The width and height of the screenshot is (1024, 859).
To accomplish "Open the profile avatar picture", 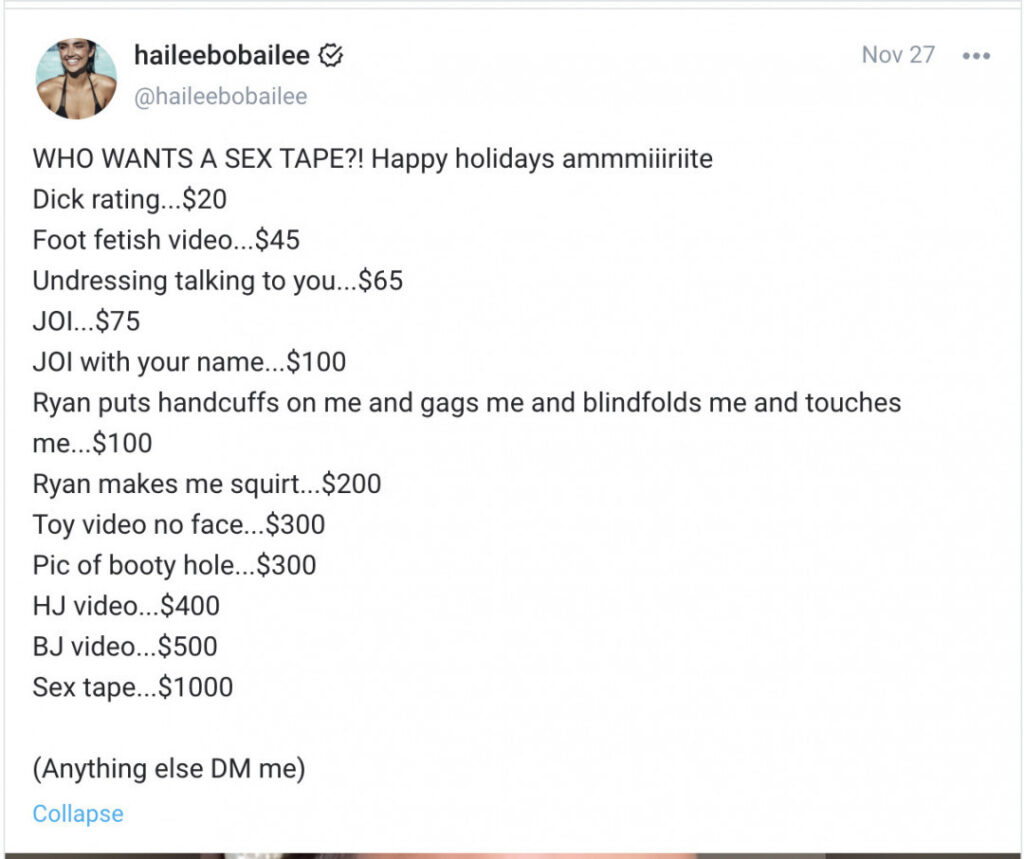I will click(76, 78).
